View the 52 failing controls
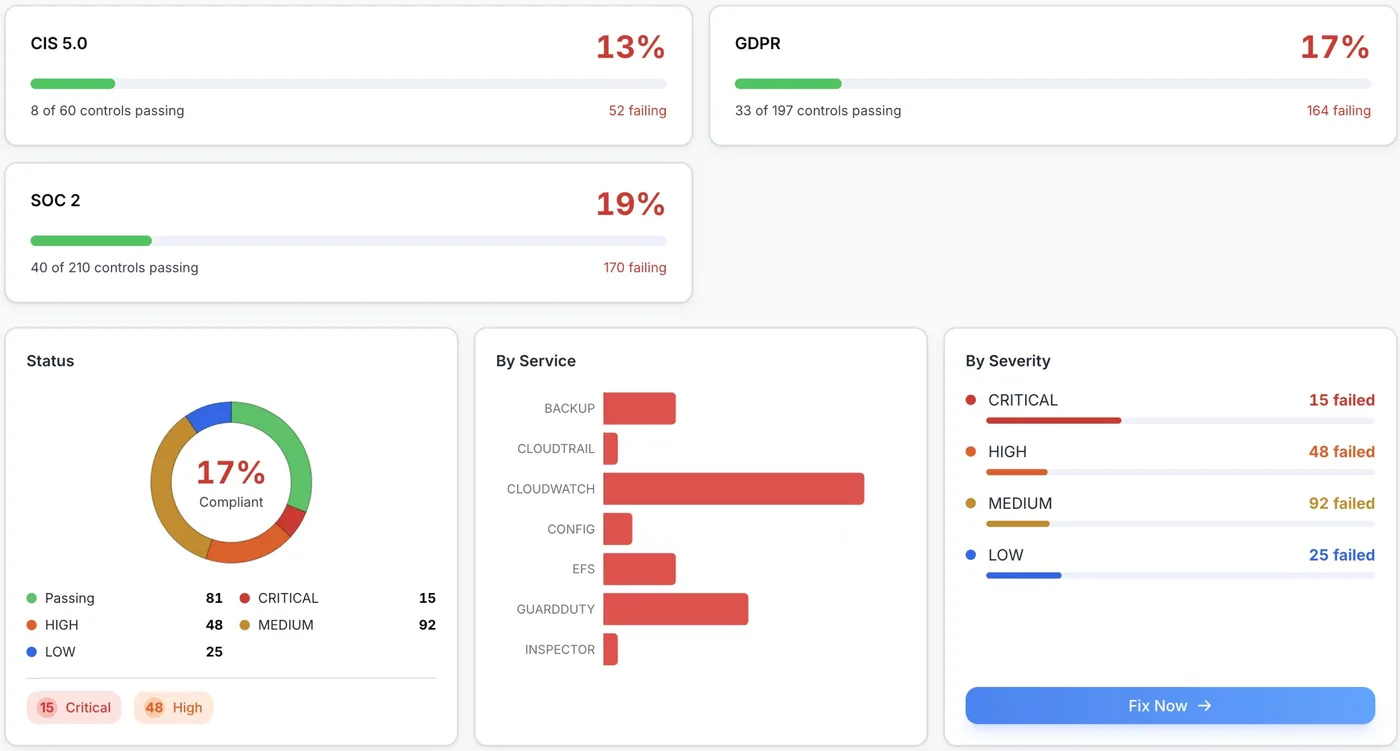The width and height of the screenshot is (1400, 751). [638, 111]
